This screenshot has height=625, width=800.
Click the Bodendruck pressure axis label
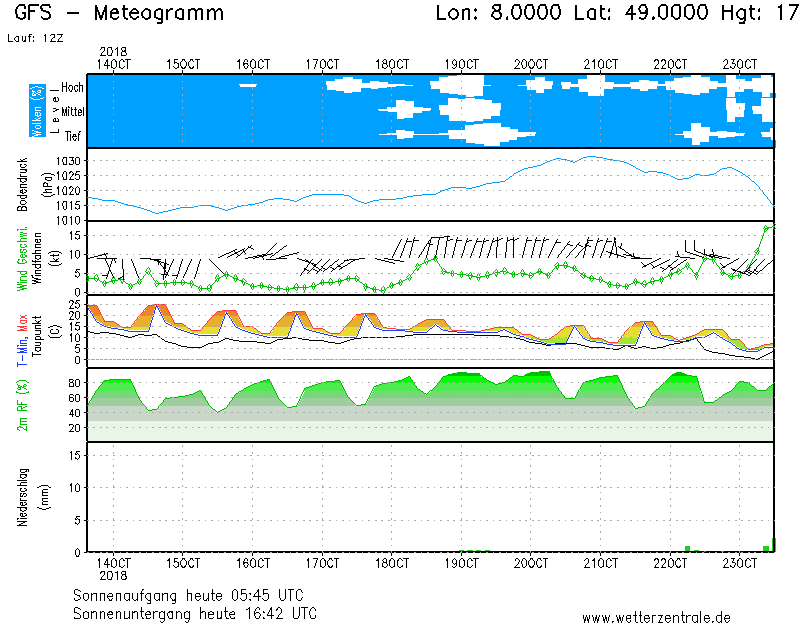[23, 184]
